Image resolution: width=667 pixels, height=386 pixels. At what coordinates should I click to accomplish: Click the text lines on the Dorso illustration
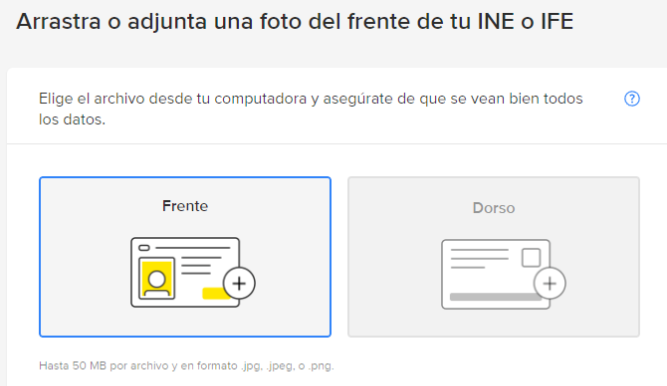point(479,258)
